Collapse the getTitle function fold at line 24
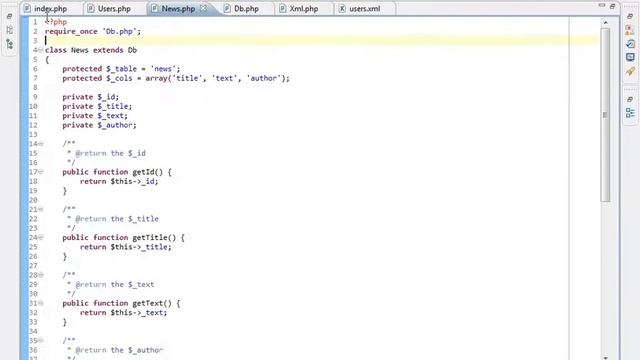 40,238
